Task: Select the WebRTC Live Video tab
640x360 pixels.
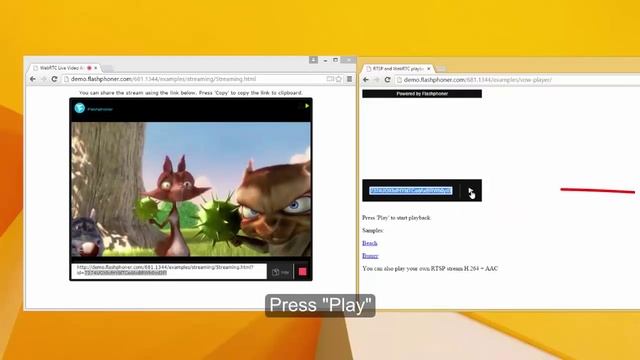Action: click(x=63, y=68)
